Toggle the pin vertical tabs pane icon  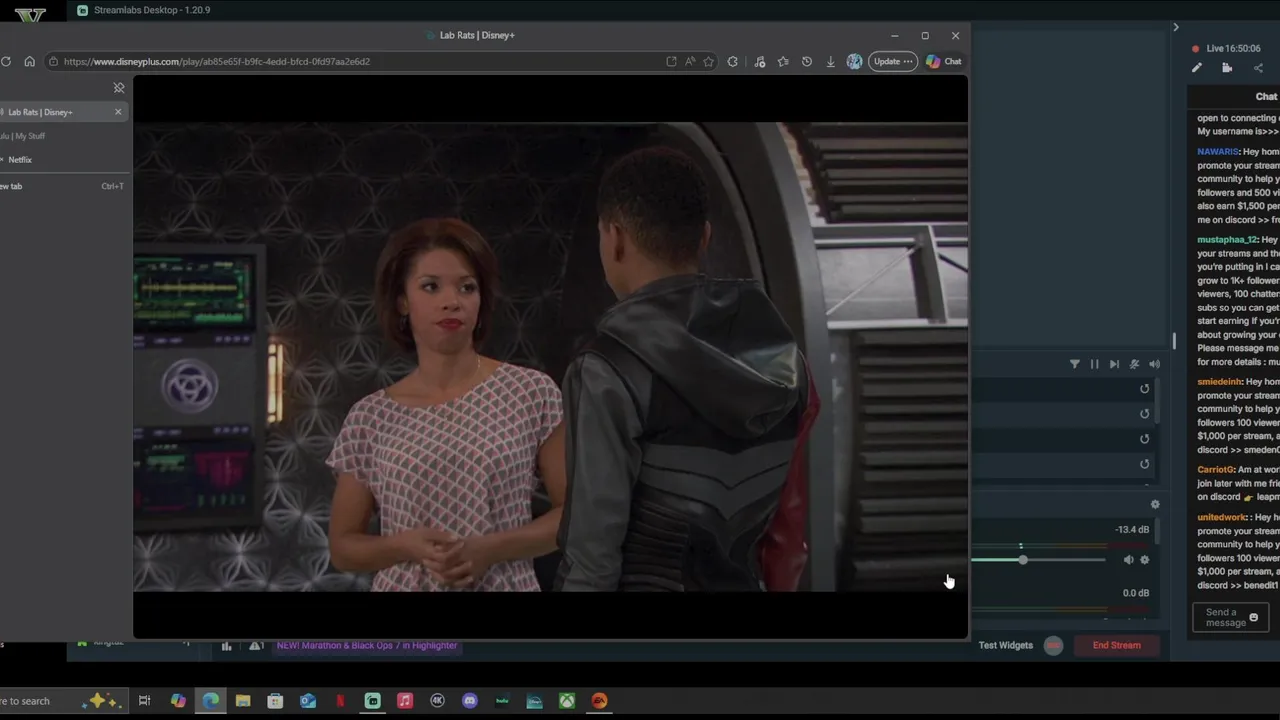click(x=118, y=88)
